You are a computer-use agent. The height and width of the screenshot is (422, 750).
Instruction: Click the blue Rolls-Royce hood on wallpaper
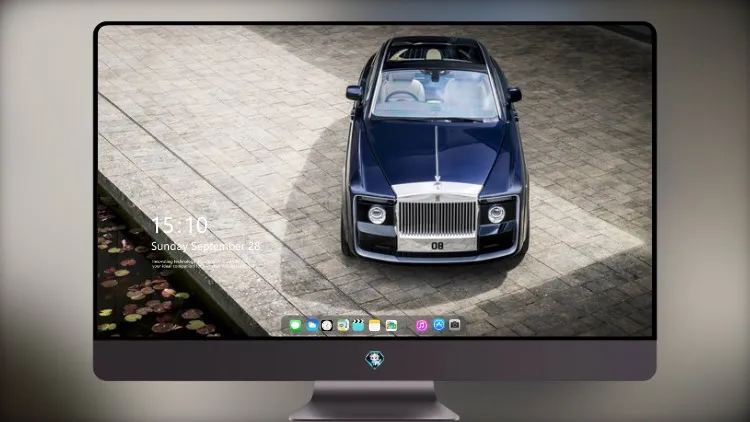(x=435, y=151)
